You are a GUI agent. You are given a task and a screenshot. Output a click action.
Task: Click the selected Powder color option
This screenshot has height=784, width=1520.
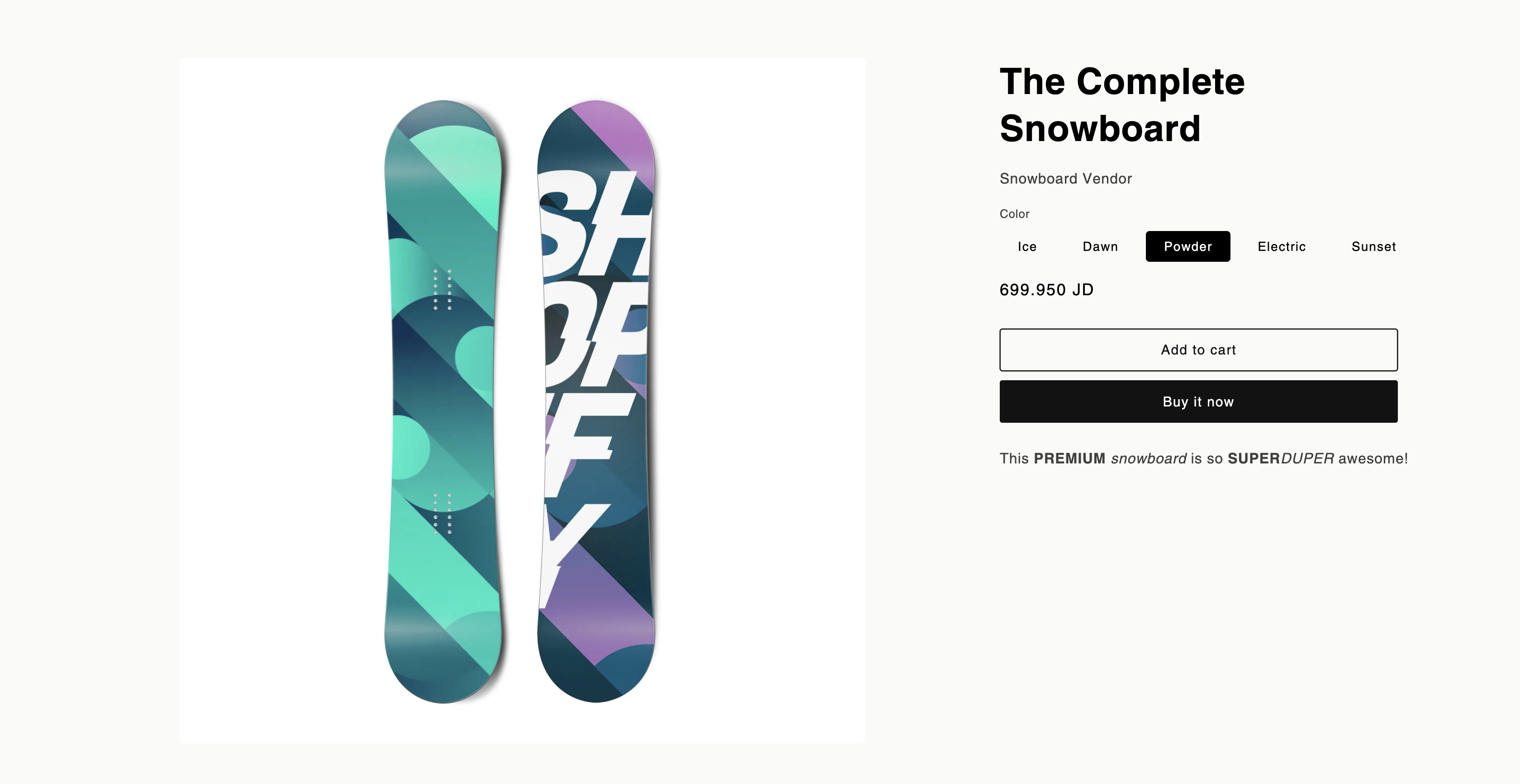click(1187, 246)
